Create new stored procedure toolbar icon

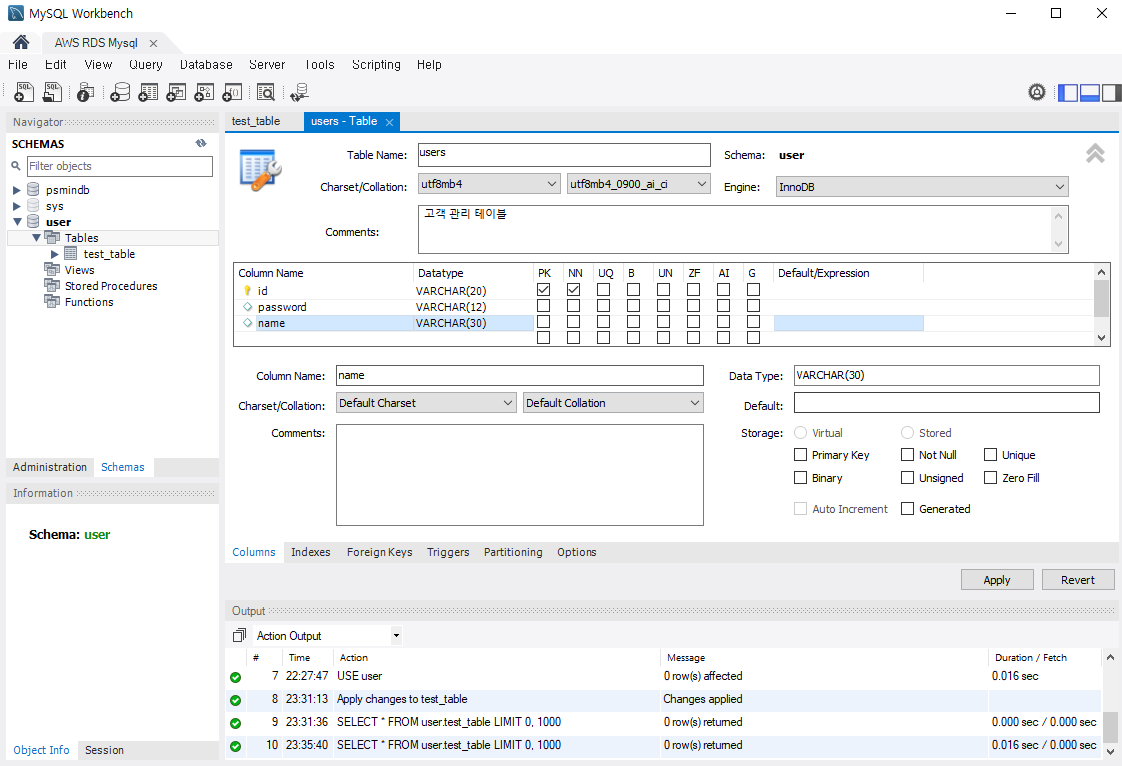(204, 92)
